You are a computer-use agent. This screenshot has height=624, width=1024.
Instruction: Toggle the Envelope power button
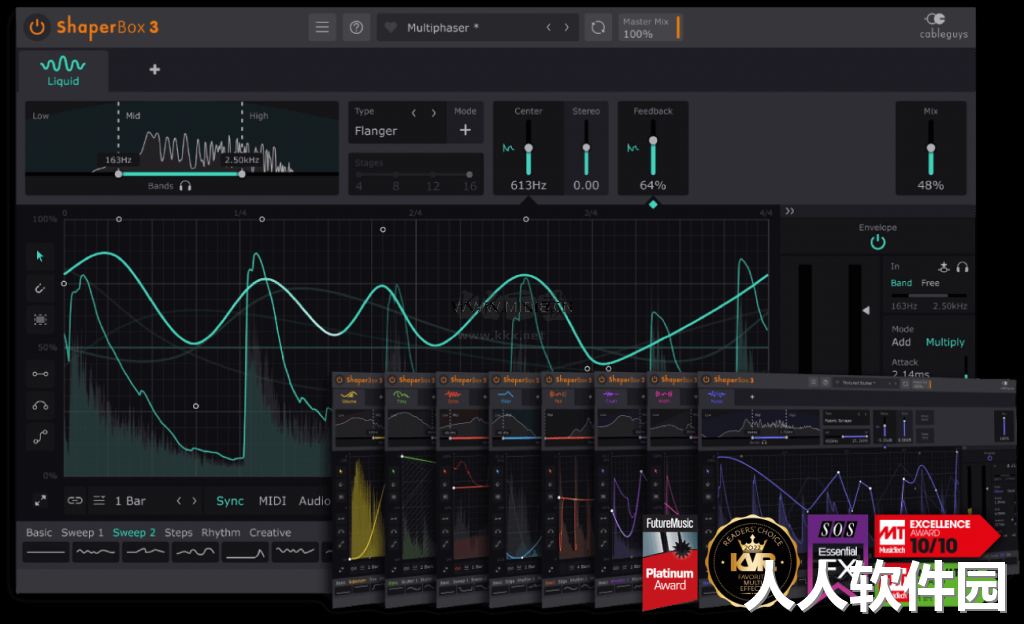[x=878, y=242]
